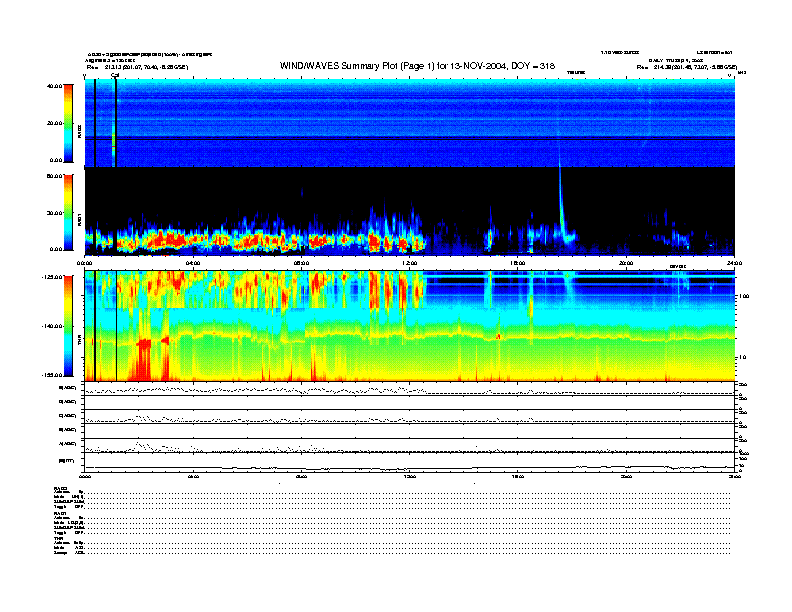Click the 12:00 time axis label
The height and width of the screenshot is (612, 792).
click(x=409, y=262)
